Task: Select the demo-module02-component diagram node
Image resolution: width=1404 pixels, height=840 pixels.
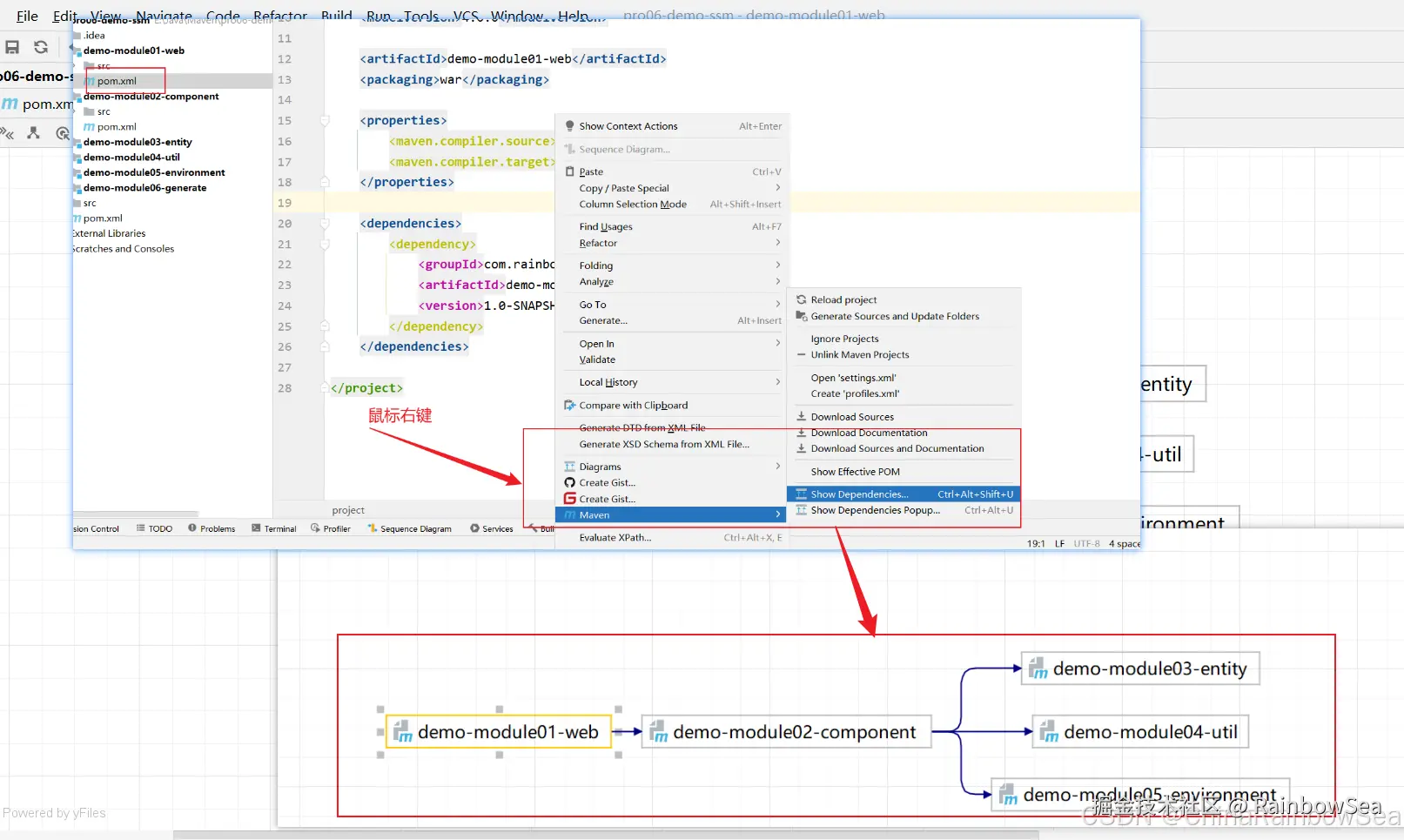Action: [786, 732]
